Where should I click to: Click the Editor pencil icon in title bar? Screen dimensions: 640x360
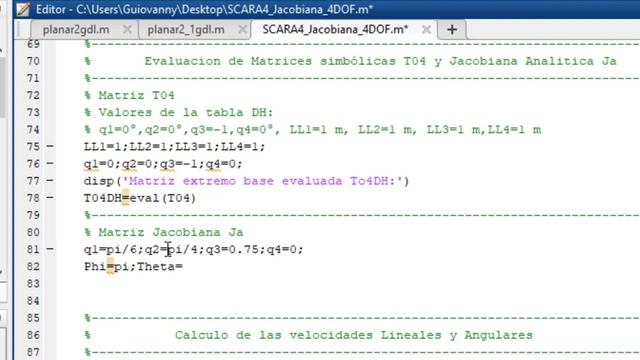(x=23, y=9)
